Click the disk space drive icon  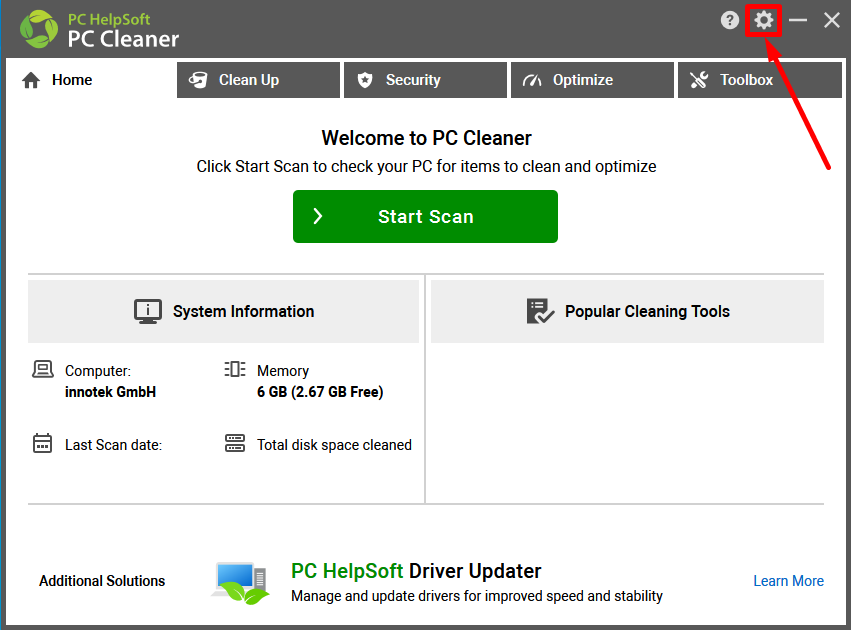(235, 443)
